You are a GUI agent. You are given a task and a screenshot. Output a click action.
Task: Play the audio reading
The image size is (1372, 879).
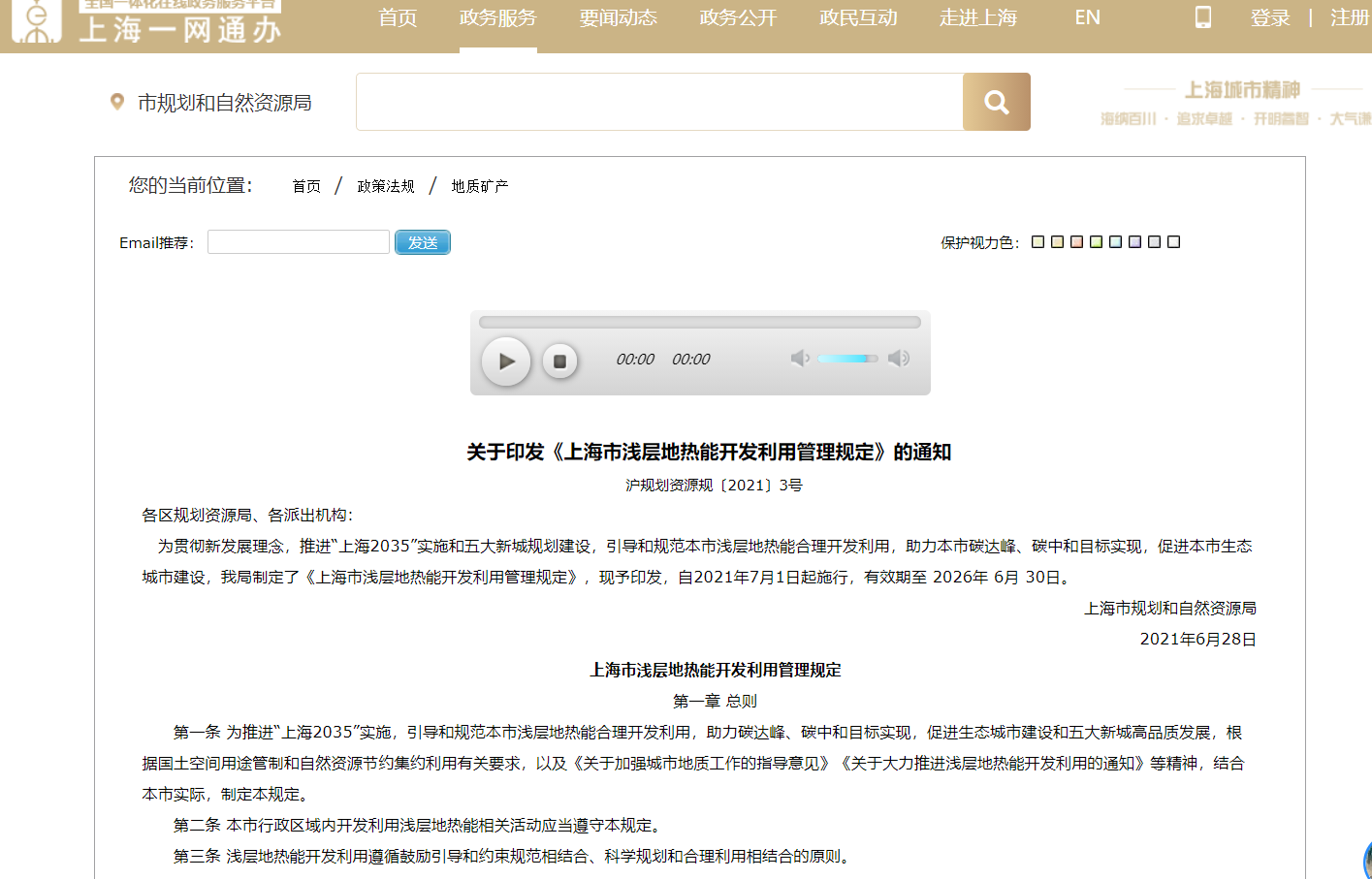click(x=506, y=361)
